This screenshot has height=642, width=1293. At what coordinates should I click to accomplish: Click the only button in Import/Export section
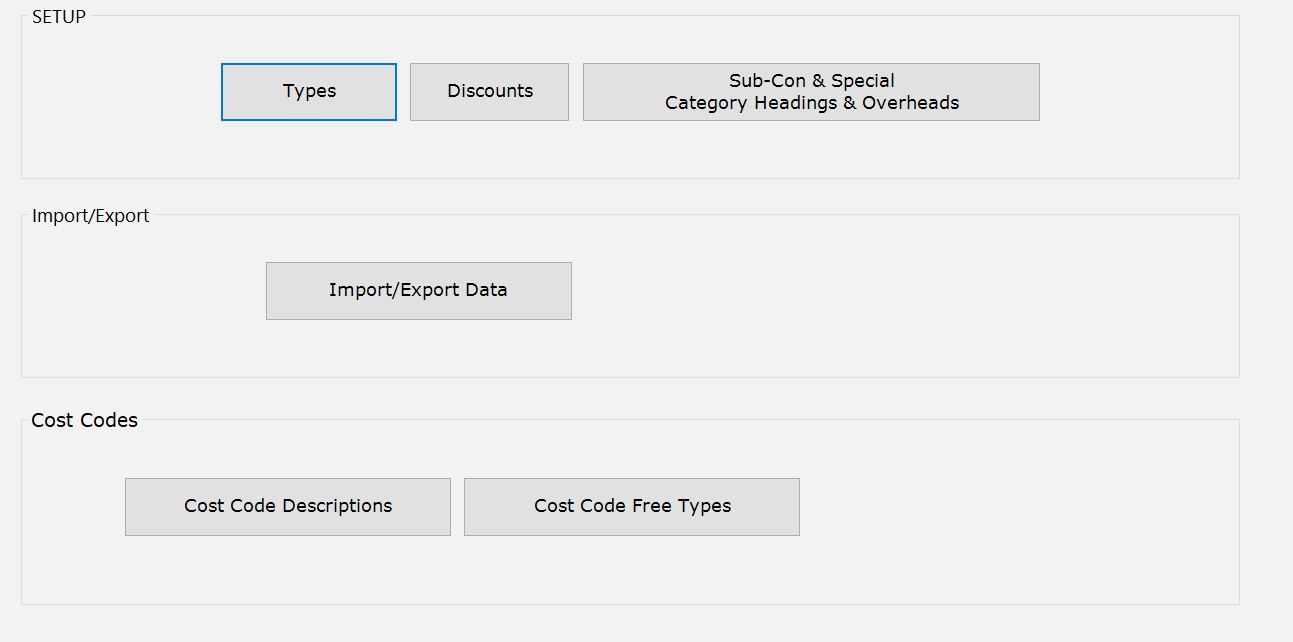point(418,290)
